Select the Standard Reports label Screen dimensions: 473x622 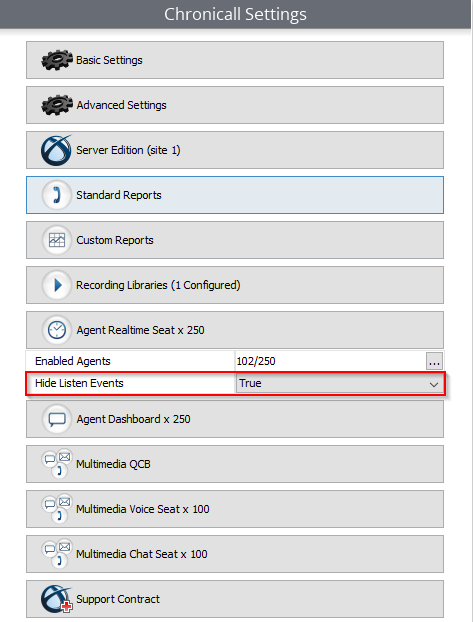point(119,195)
